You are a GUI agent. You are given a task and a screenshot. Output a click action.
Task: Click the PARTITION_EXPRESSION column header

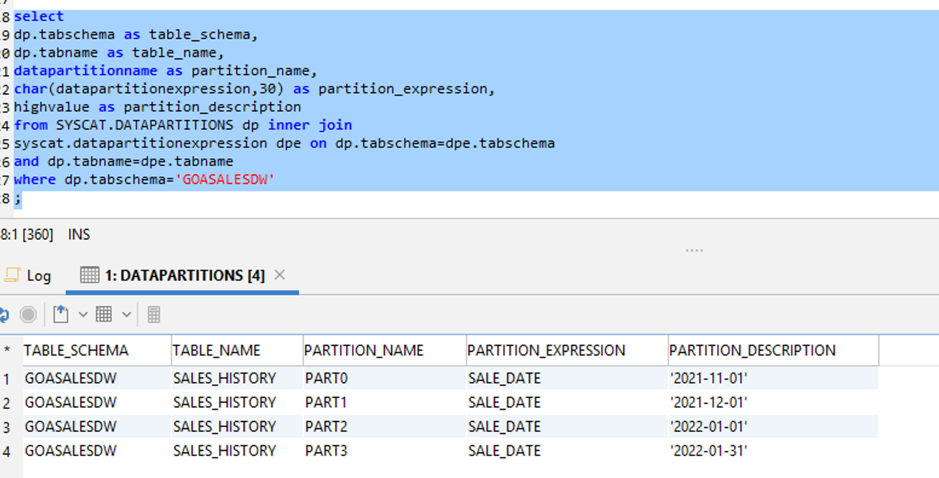coord(546,351)
